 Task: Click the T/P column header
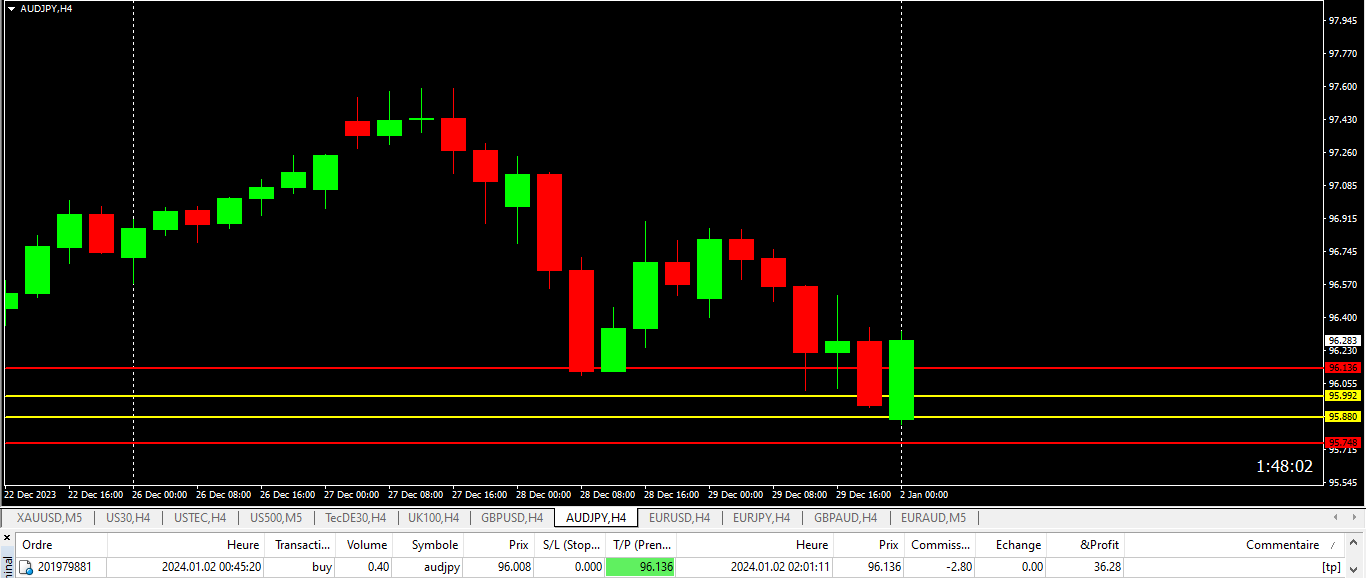640,545
